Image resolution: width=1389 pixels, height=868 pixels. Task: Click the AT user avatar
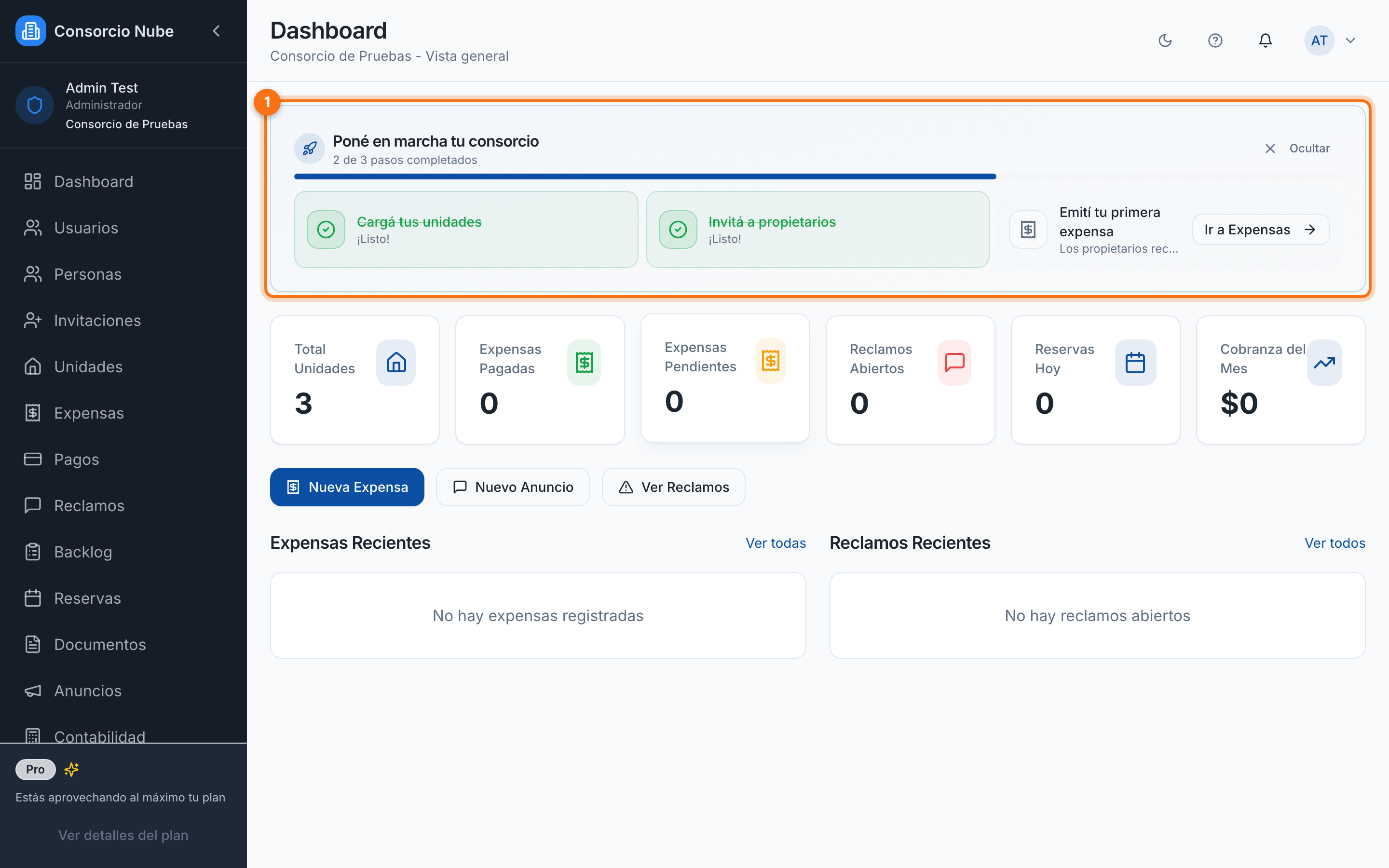[x=1319, y=40]
